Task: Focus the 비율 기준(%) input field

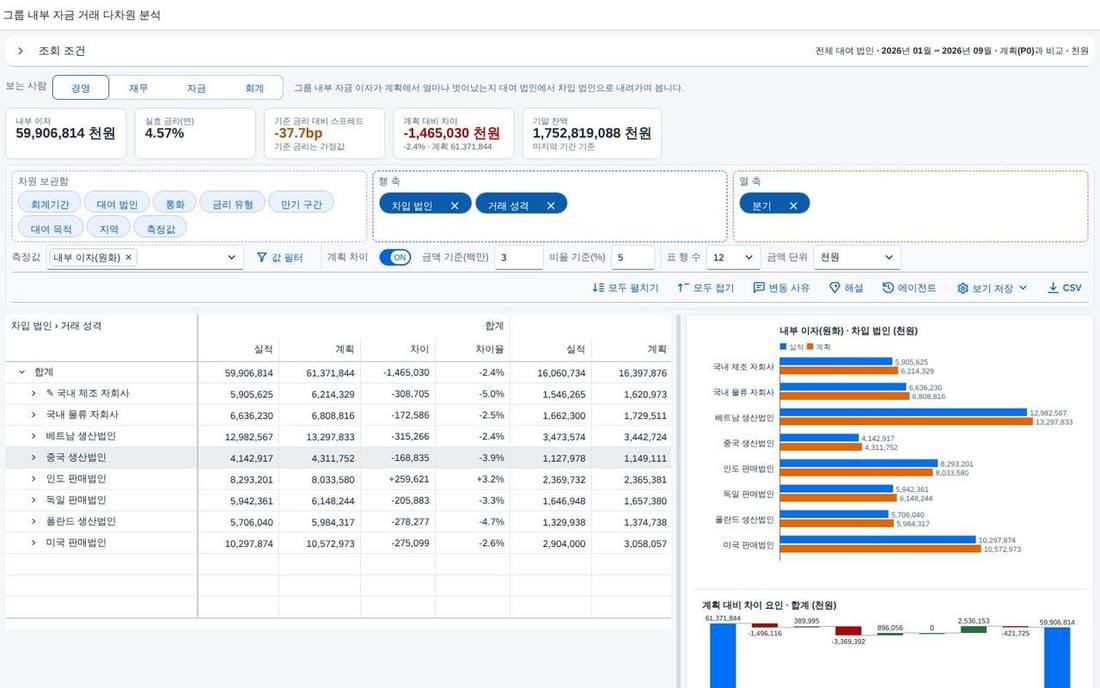Action: click(x=633, y=257)
